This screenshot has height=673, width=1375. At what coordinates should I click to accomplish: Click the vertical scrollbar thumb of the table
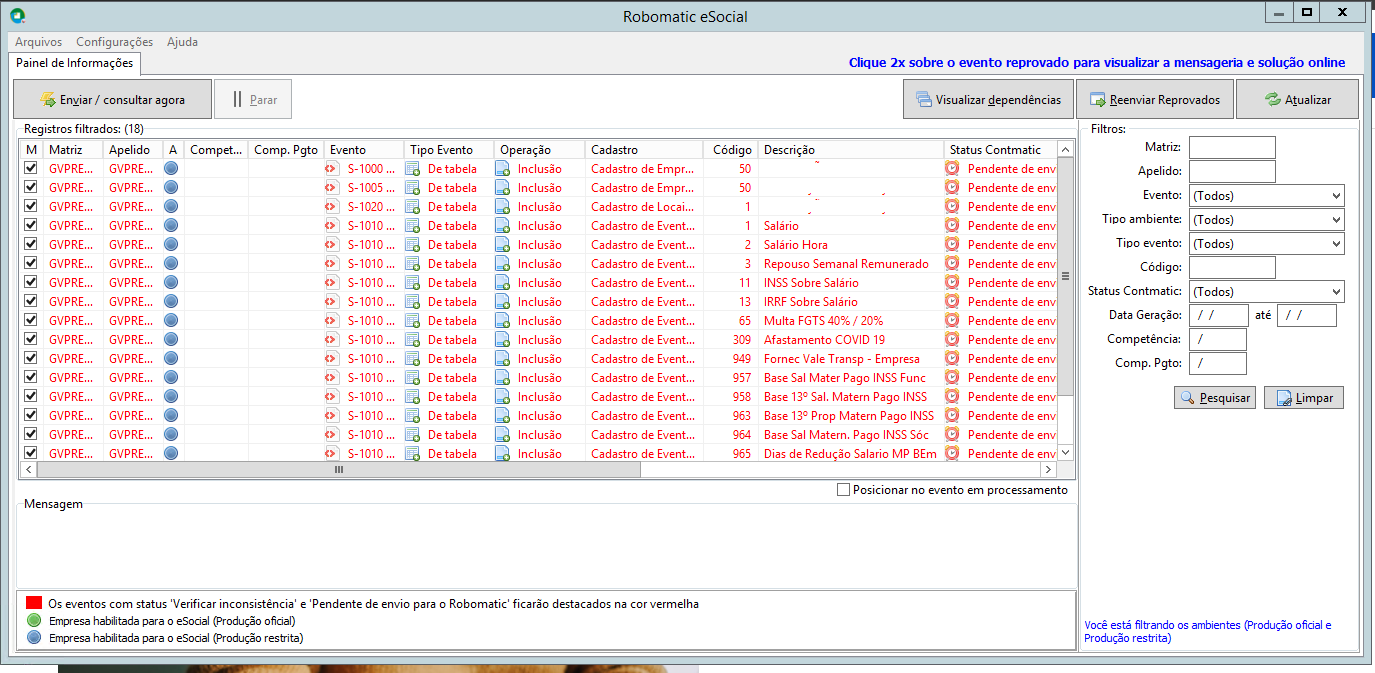click(x=1065, y=276)
